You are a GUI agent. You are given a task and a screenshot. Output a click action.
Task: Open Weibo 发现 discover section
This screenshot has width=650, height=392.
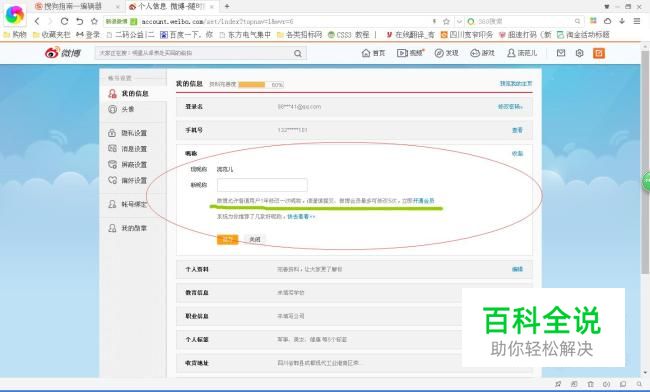tap(446, 53)
